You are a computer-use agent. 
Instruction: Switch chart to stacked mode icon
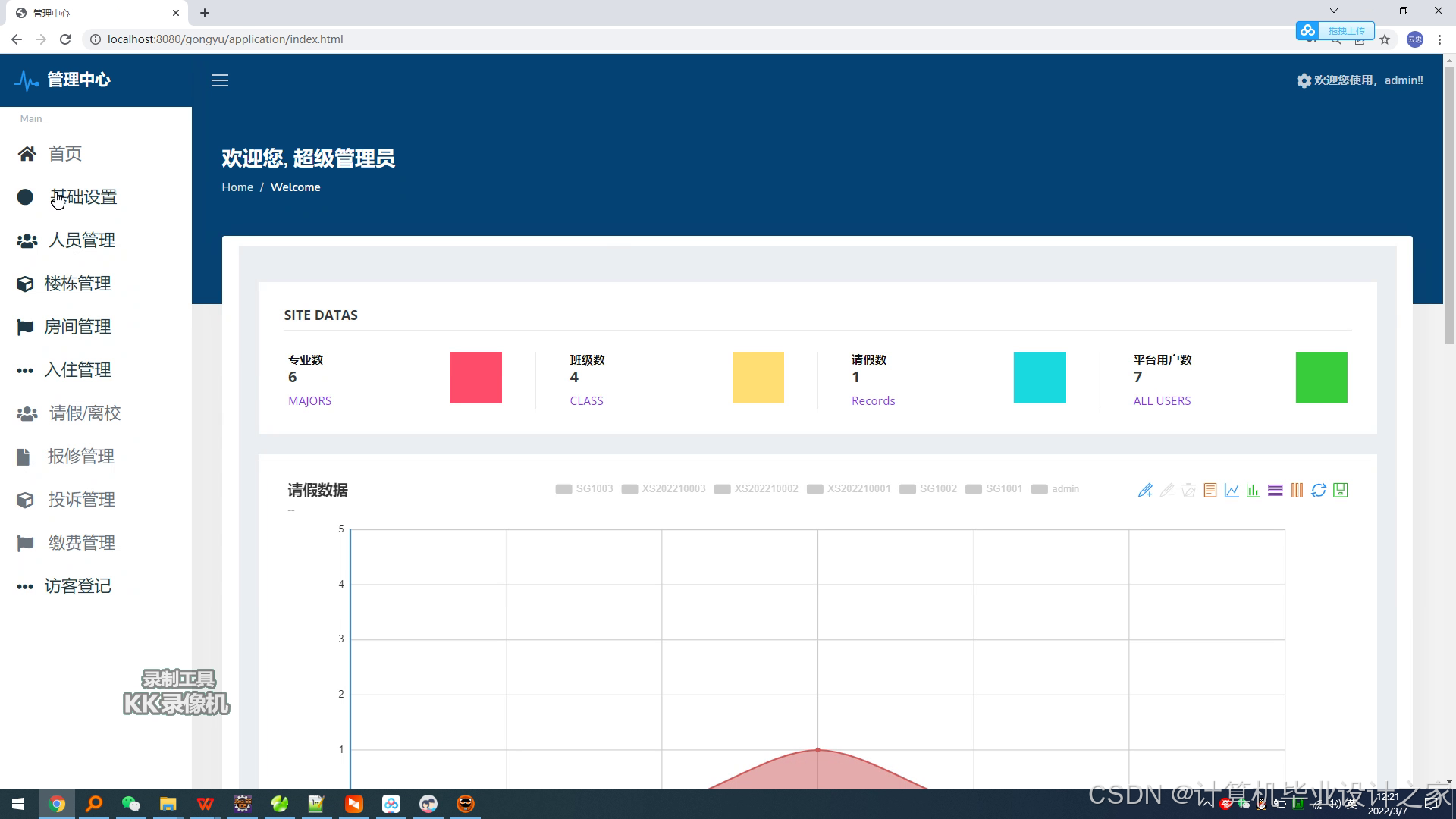coord(1275,491)
